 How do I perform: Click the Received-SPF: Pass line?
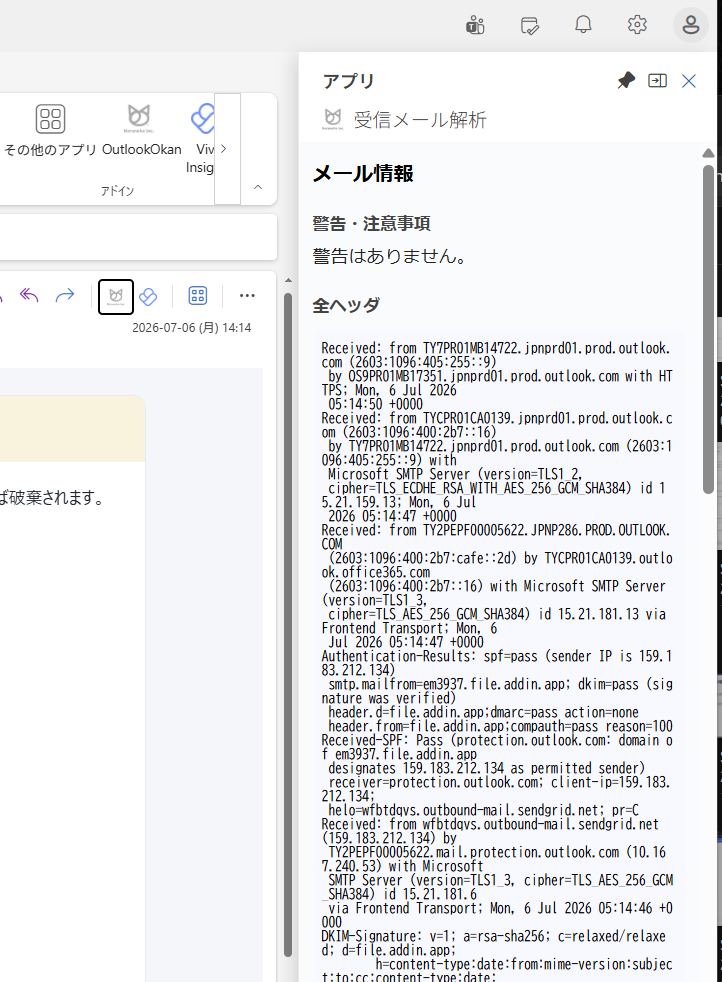[497, 747]
